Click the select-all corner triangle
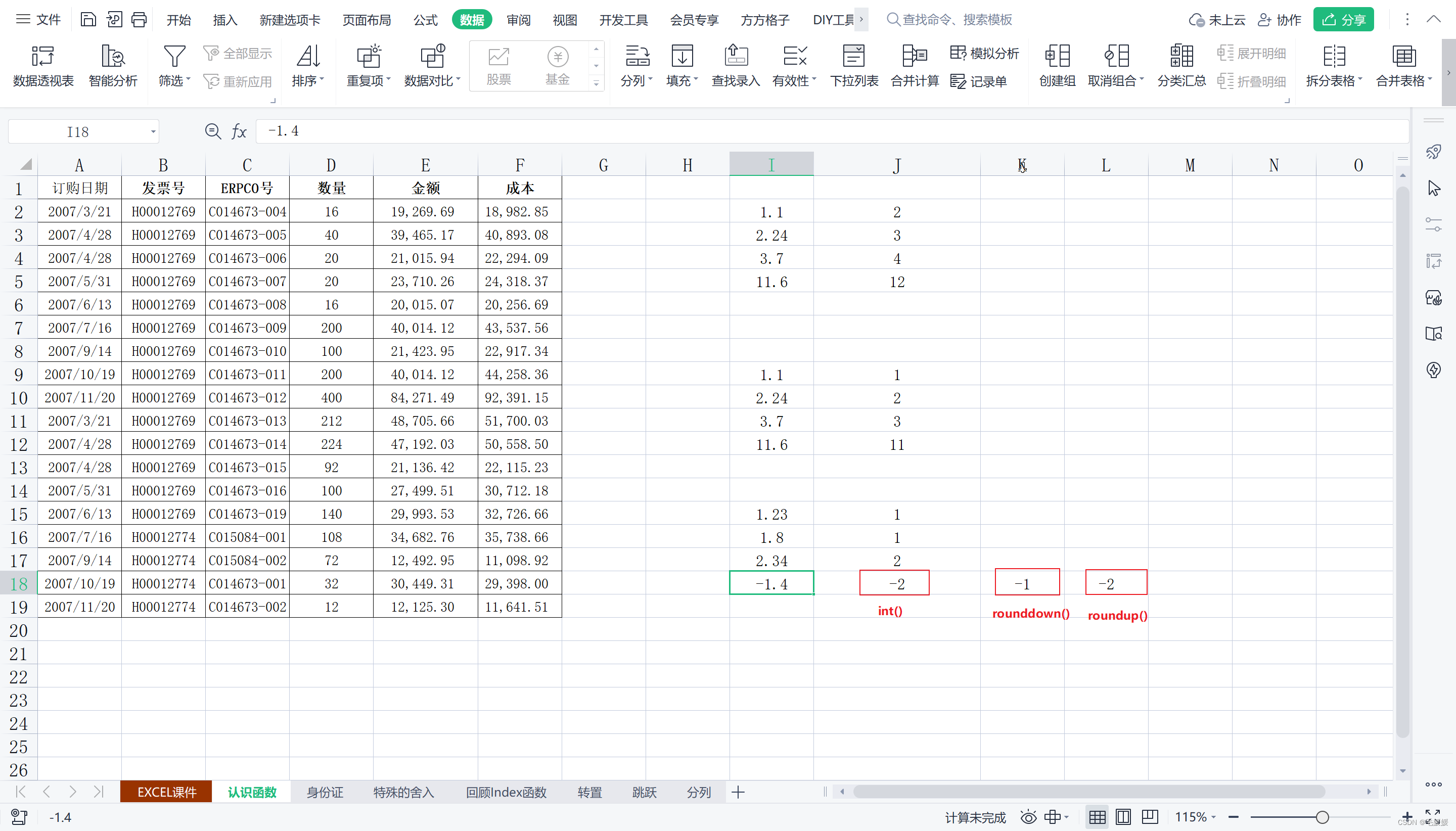 [x=25, y=165]
